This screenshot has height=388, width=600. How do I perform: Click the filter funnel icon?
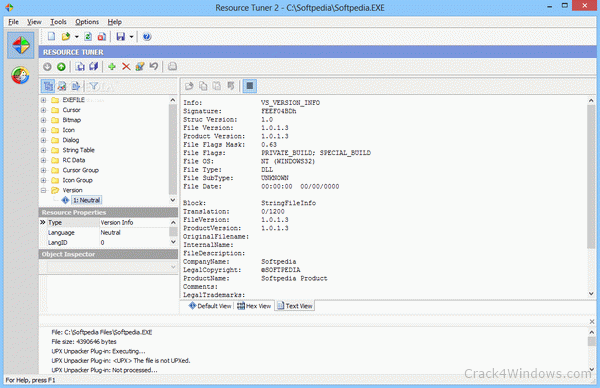94,86
